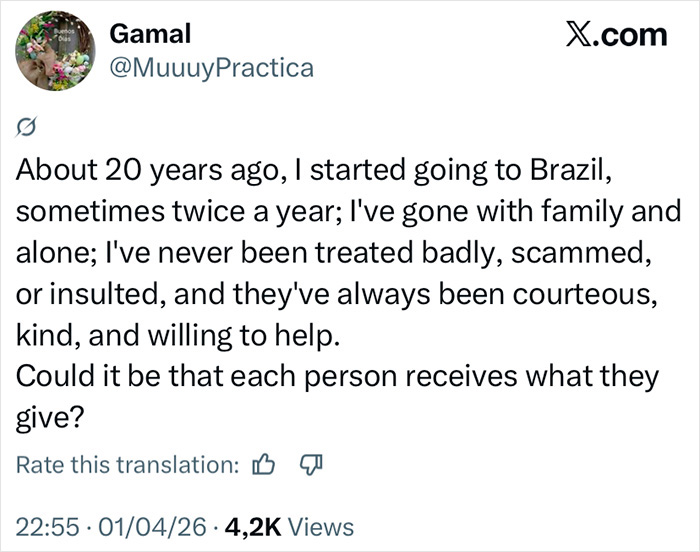The width and height of the screenshot is (700, 552).
Task: Click the translation indicator icon above the post
Action: click(x=28, y=127)
